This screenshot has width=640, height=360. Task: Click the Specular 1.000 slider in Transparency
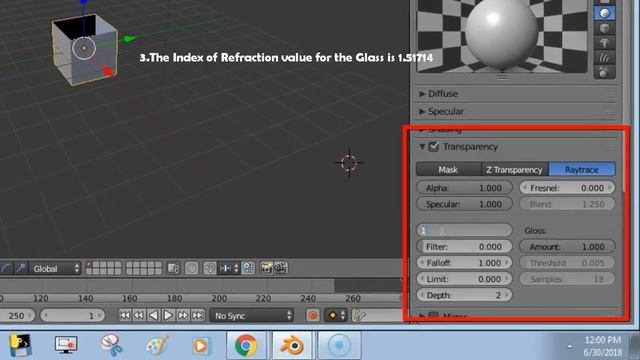coord(464,204)
